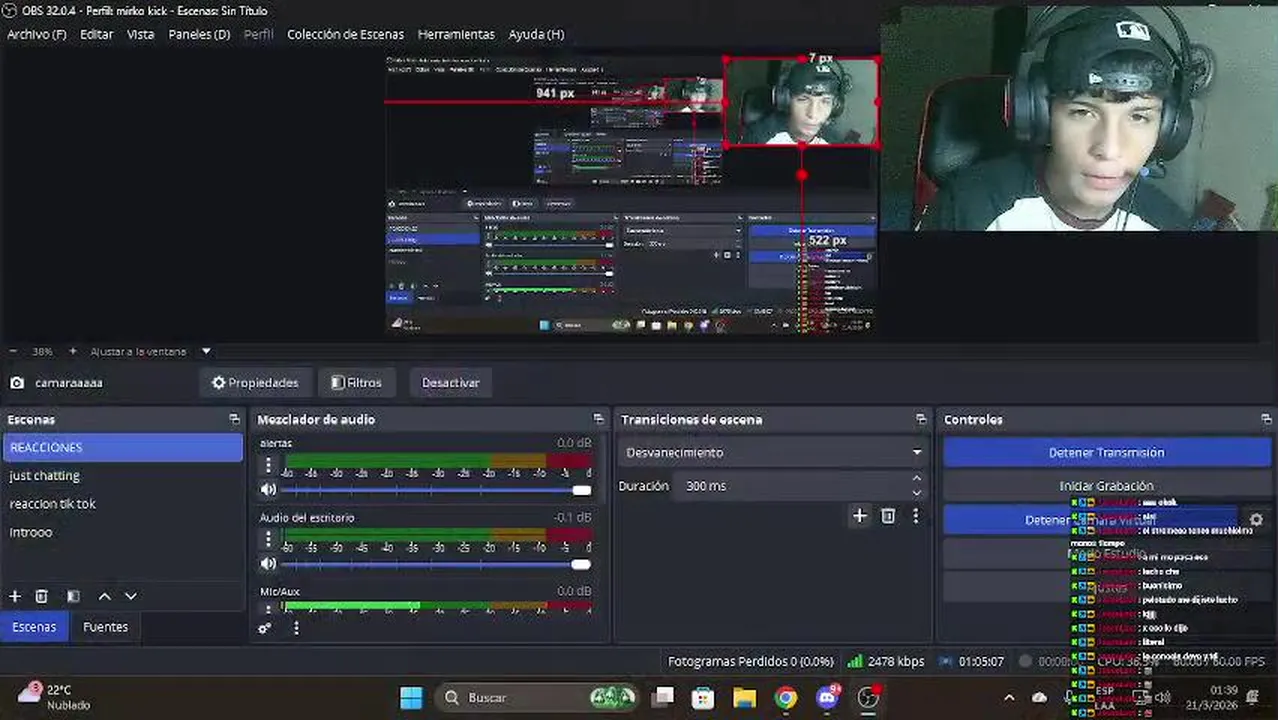Image resolution: width=1278 pixels, height=720 pixels.
Task: Zoom in preview with plus icon
Action: [x=72, y=351]
